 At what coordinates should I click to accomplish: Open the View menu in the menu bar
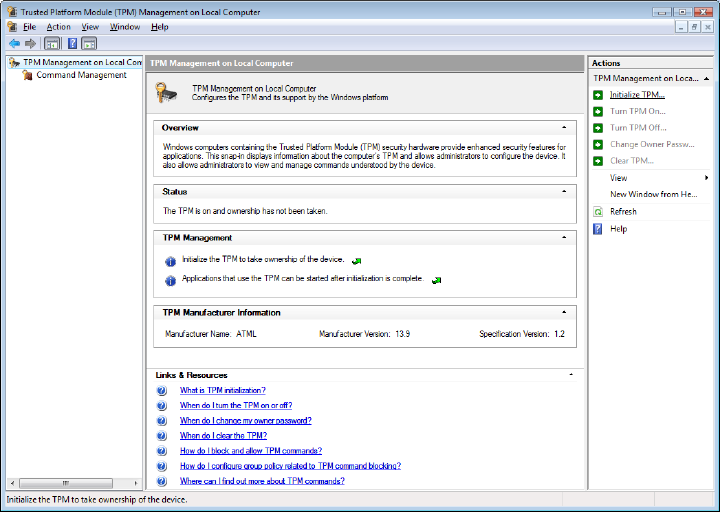[90, 27]
